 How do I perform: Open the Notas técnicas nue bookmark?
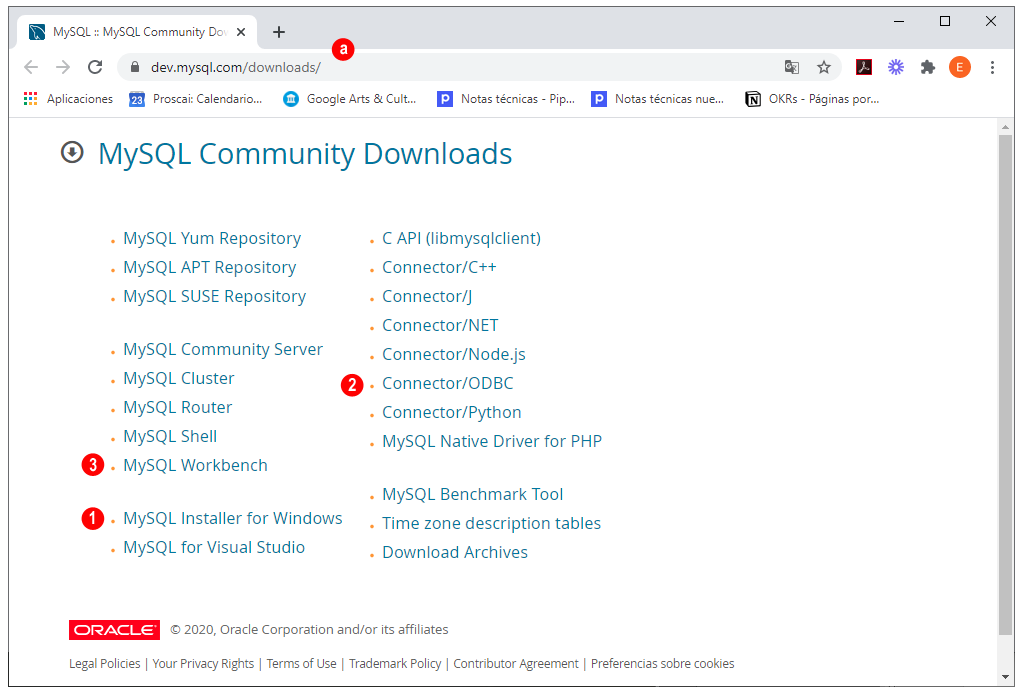pyautogui.click(x=657, y=99)
